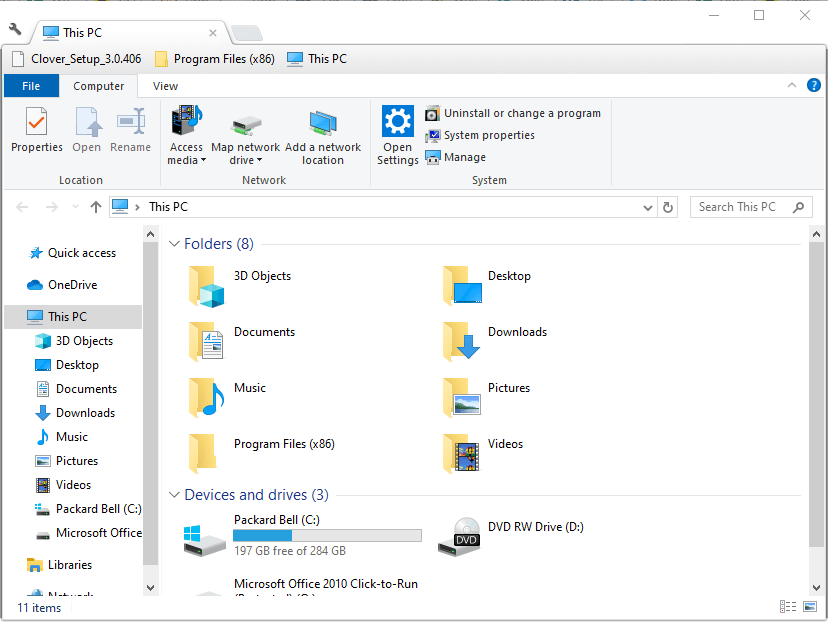The image size is (828, 622).
Task: Select Downloads in the navigation pane
Action: pyautogui.click(x=75, y=413)
